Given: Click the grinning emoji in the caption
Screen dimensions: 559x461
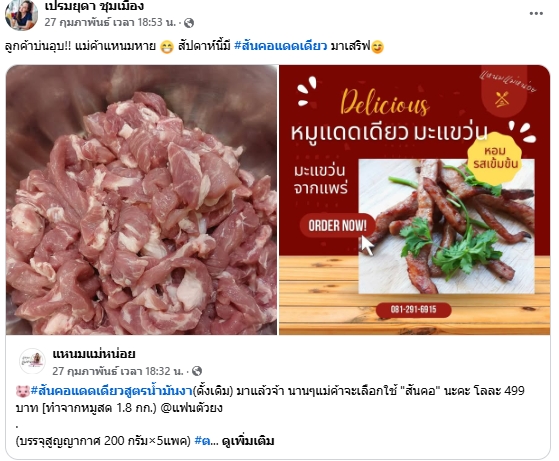Looking at the screenshot, I should tap(167, 47).
